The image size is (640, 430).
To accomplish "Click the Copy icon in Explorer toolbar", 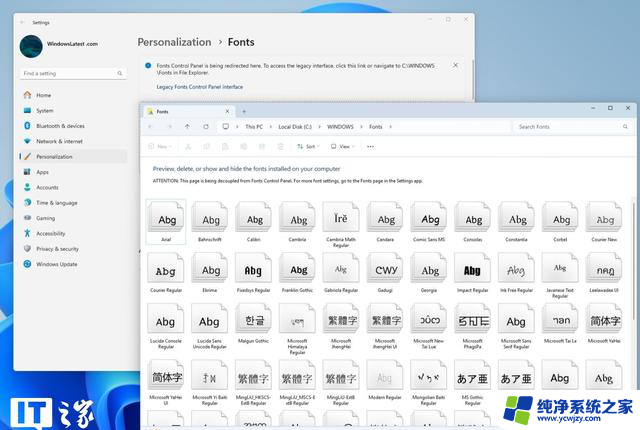I will click(207, 146).
